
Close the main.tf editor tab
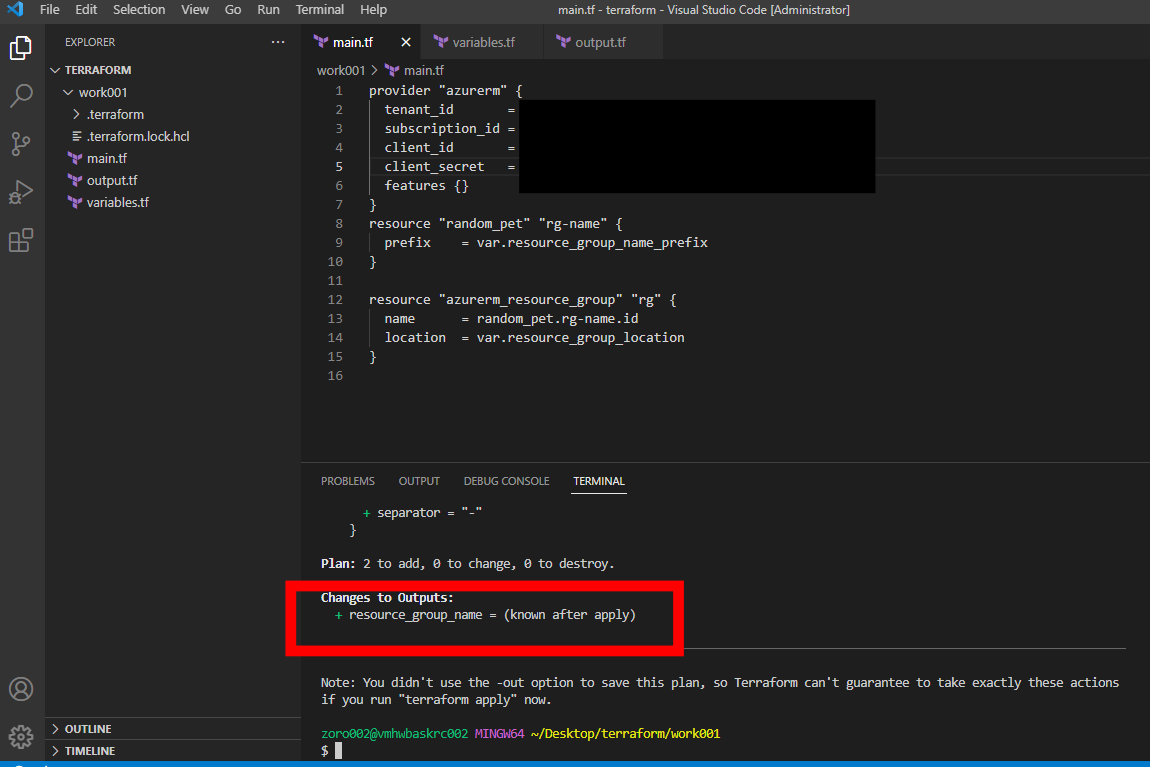[x=406, y=43]
